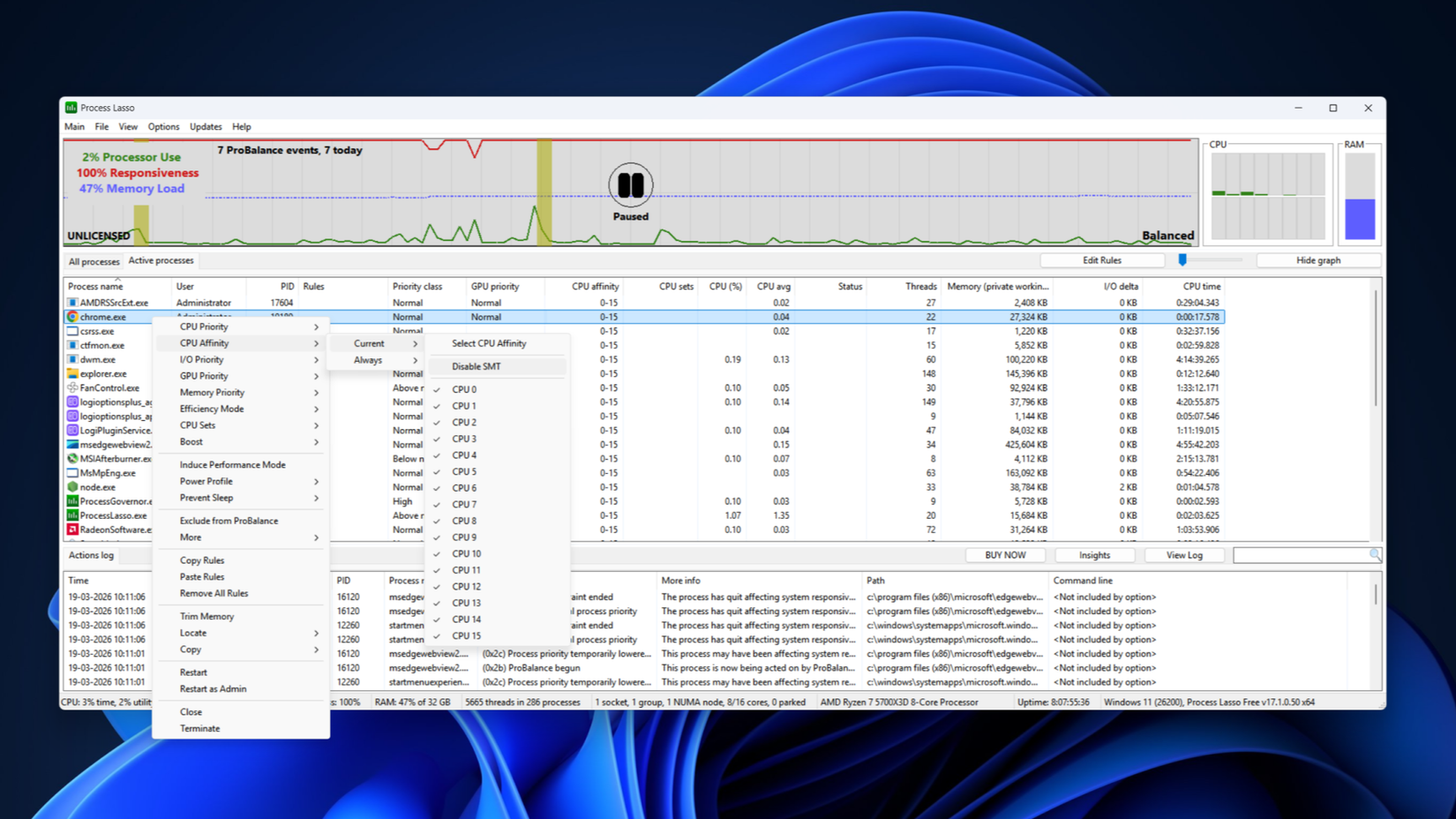Expand the More submenu

coord(191,537)
